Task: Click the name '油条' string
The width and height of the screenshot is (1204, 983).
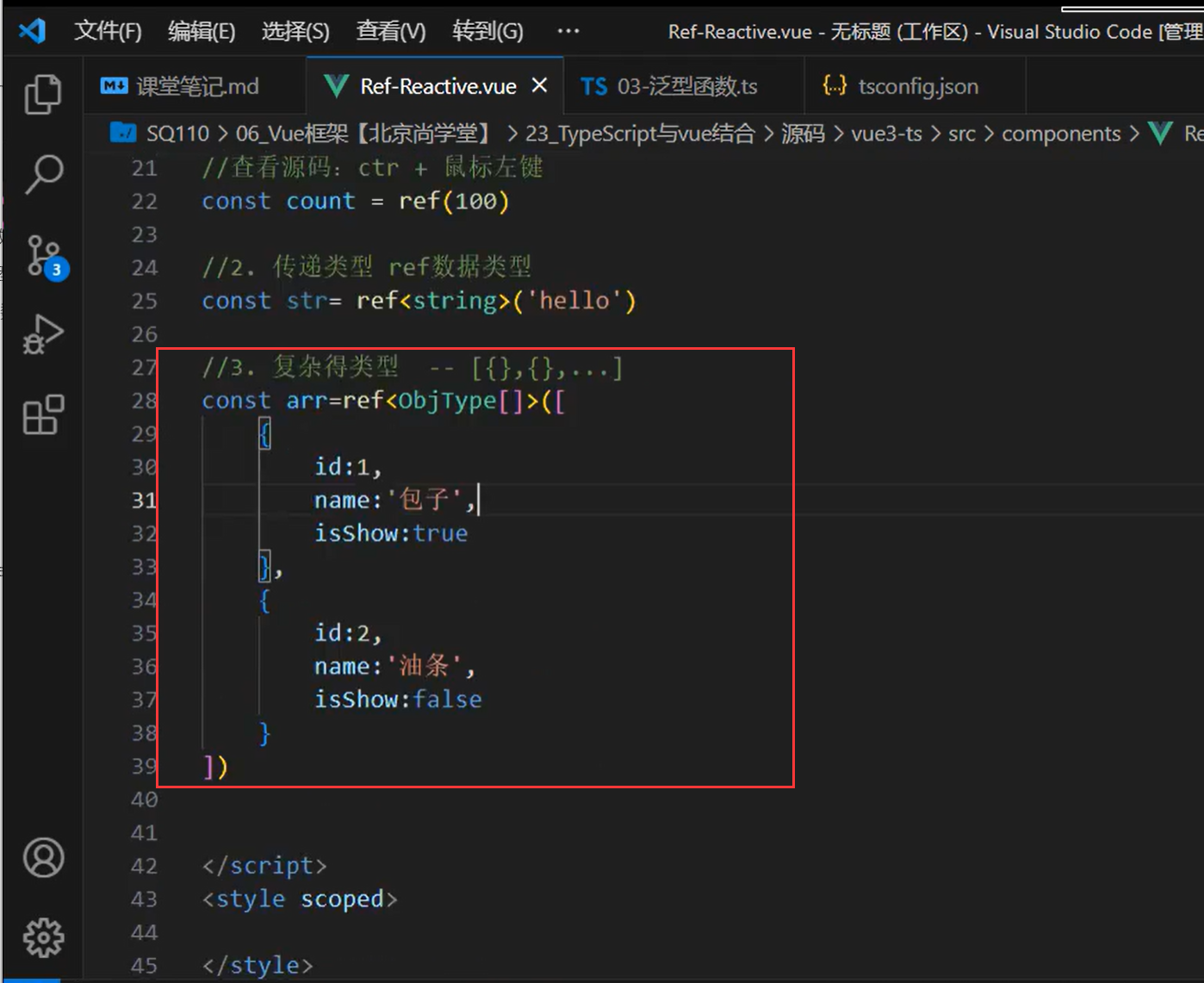Action: (424, 666)
